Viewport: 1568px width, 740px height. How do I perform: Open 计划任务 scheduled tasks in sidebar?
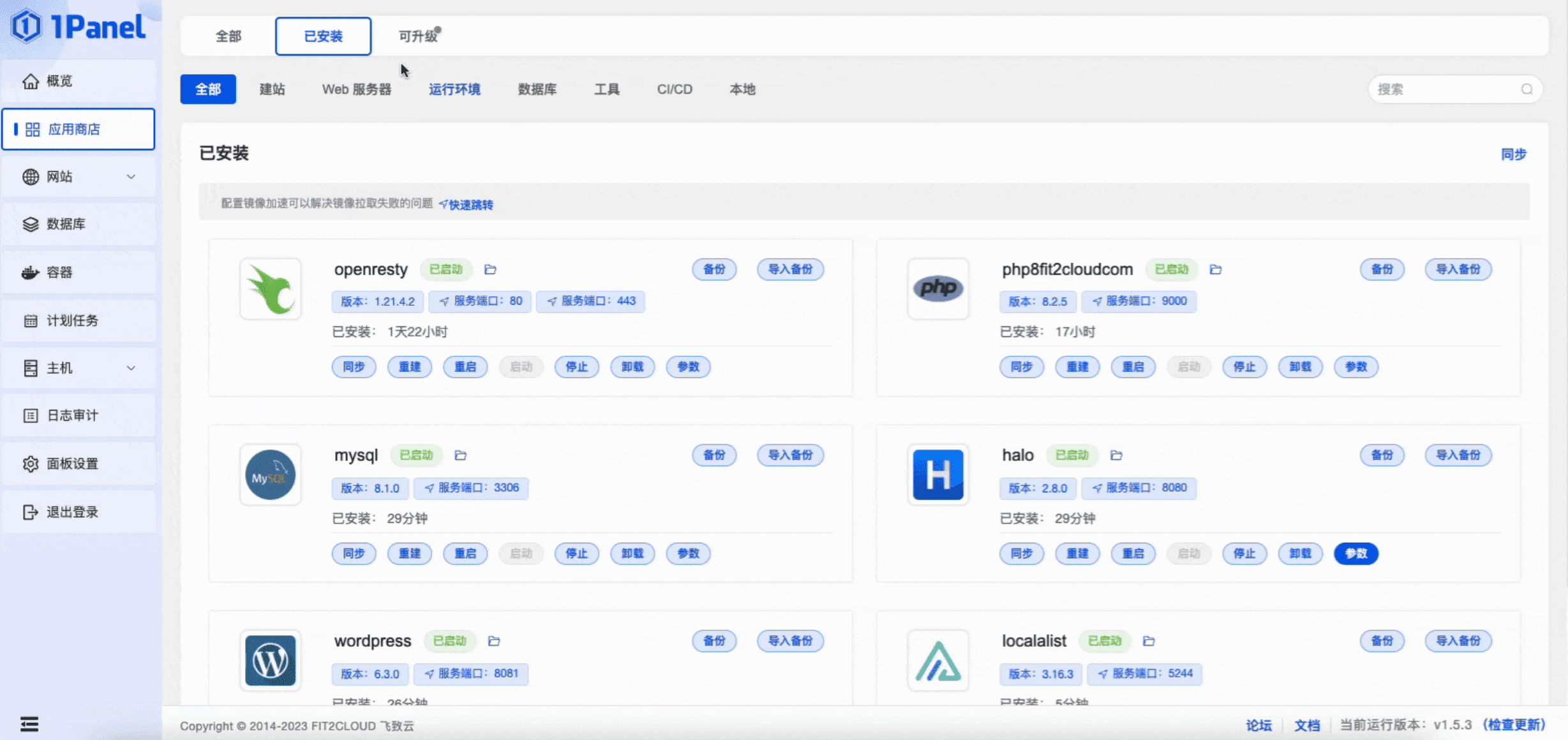[71, 320]
